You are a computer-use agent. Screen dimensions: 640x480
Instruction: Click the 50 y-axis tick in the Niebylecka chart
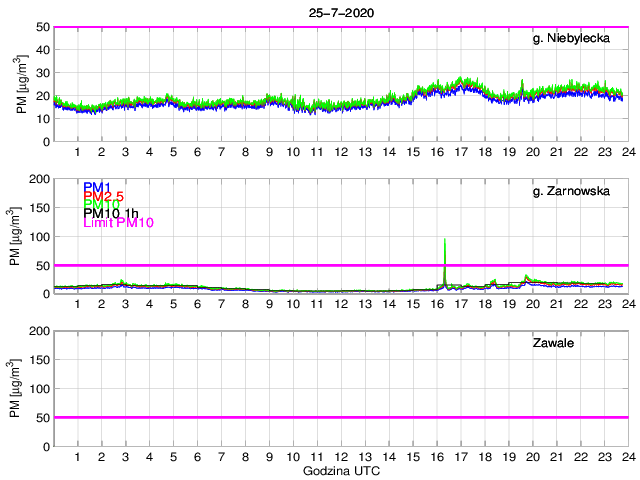tap(43, 27)
